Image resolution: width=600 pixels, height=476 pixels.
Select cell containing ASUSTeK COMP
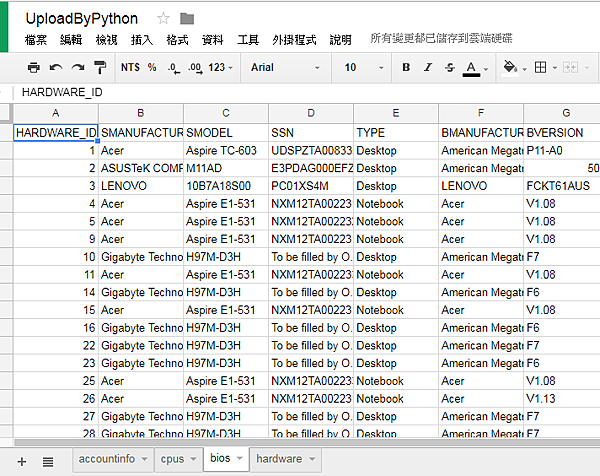[x=141, y=168]
